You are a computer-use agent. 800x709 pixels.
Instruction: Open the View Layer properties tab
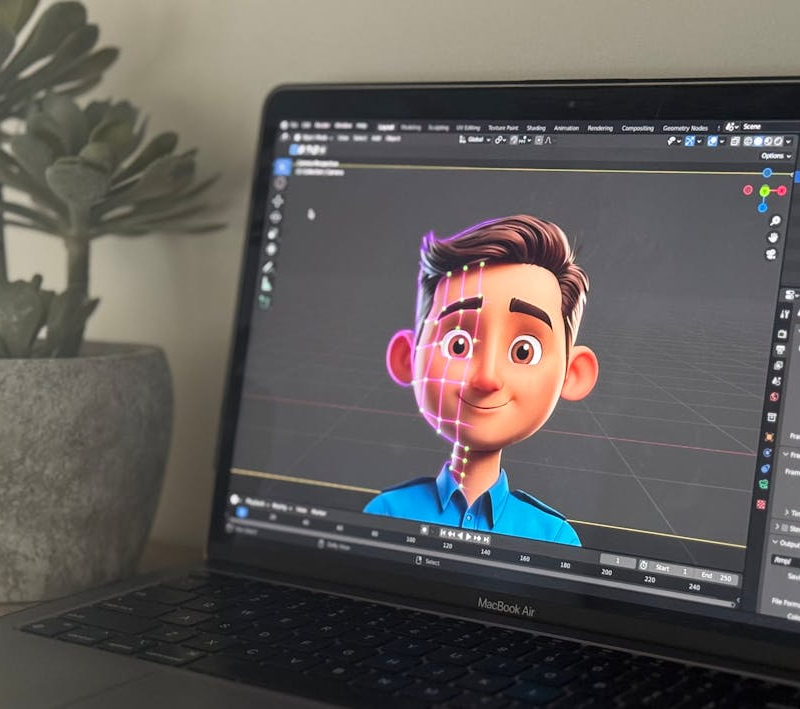tap(779, 365)
